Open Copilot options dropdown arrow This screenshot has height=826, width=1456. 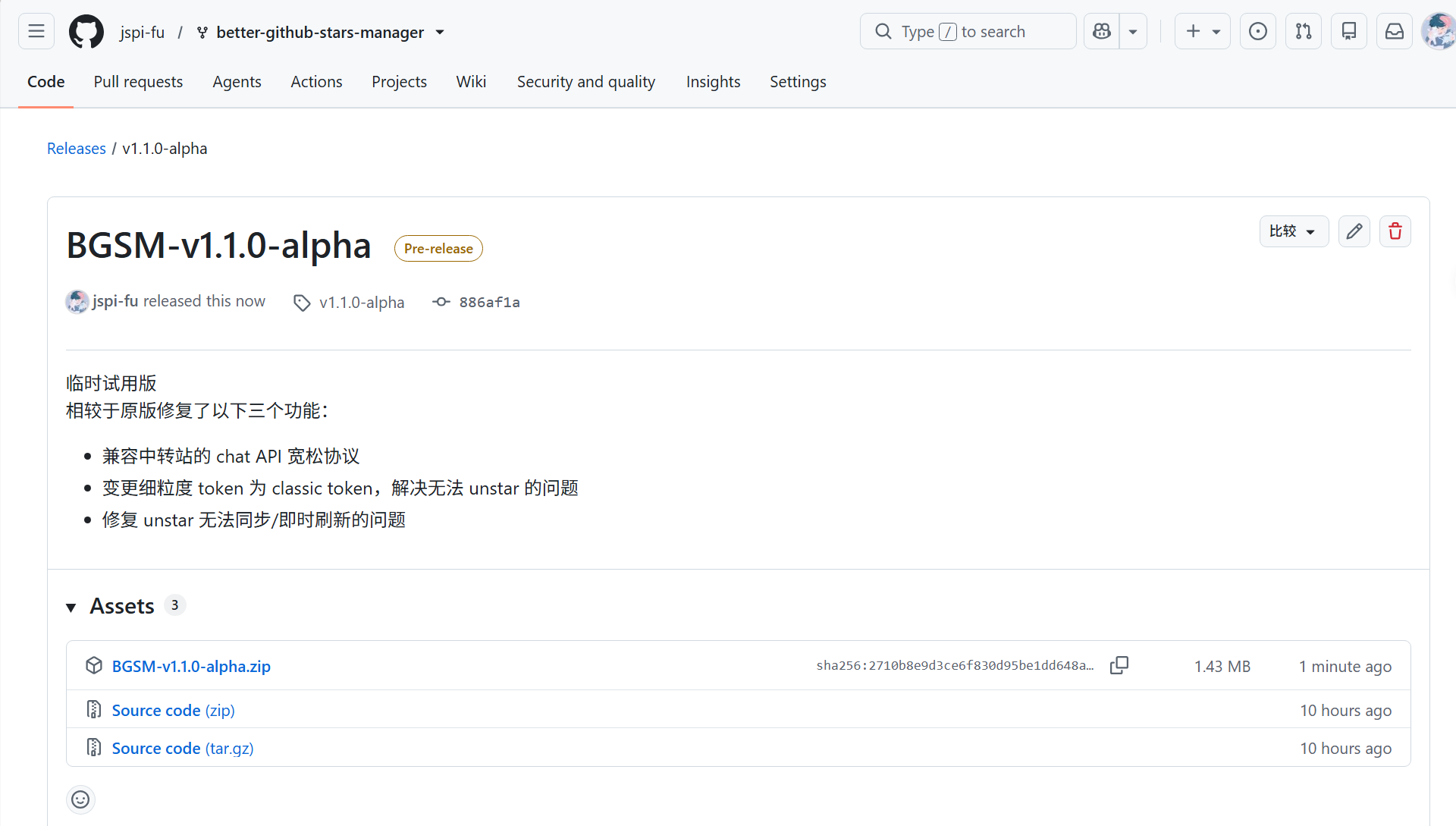(1133, 31)
